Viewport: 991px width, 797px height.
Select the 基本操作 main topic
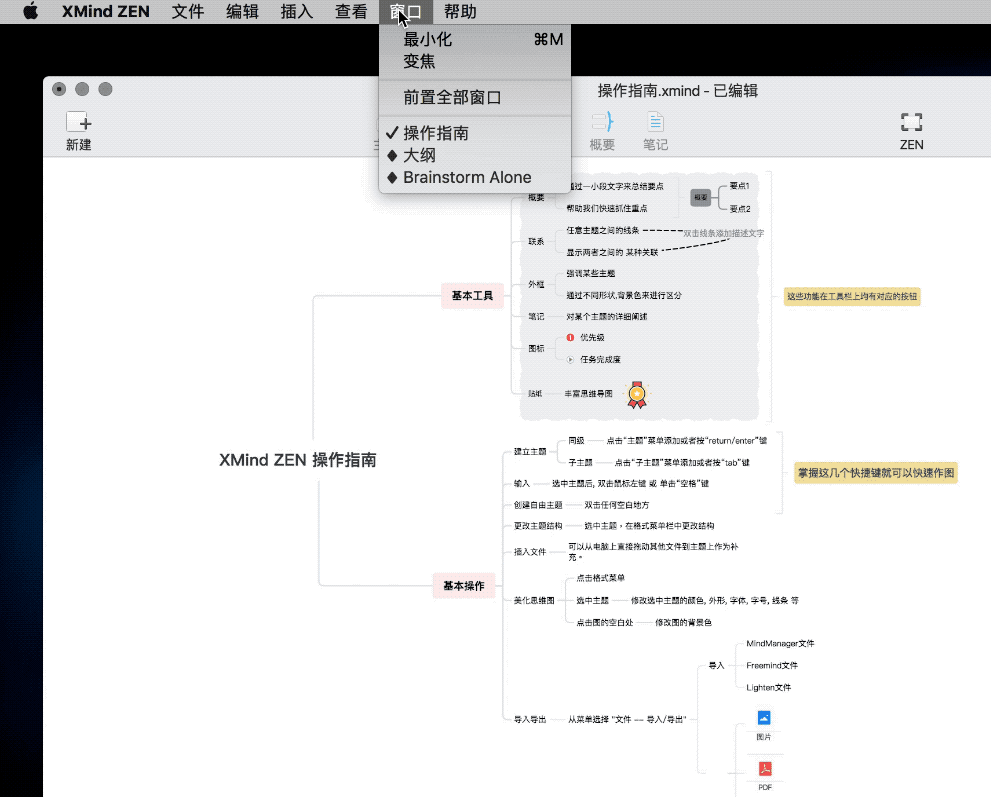[464, 586]
